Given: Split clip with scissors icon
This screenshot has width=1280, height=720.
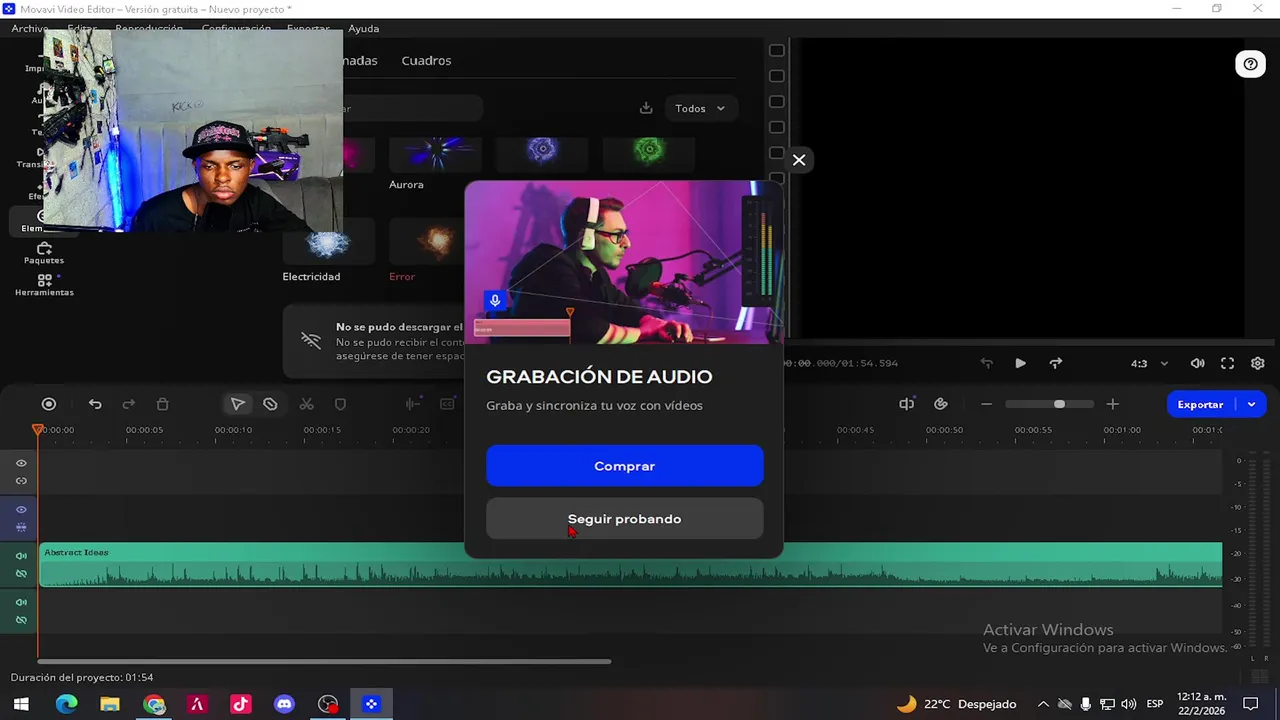Looking at the screenshot, I should coord(307,404).
